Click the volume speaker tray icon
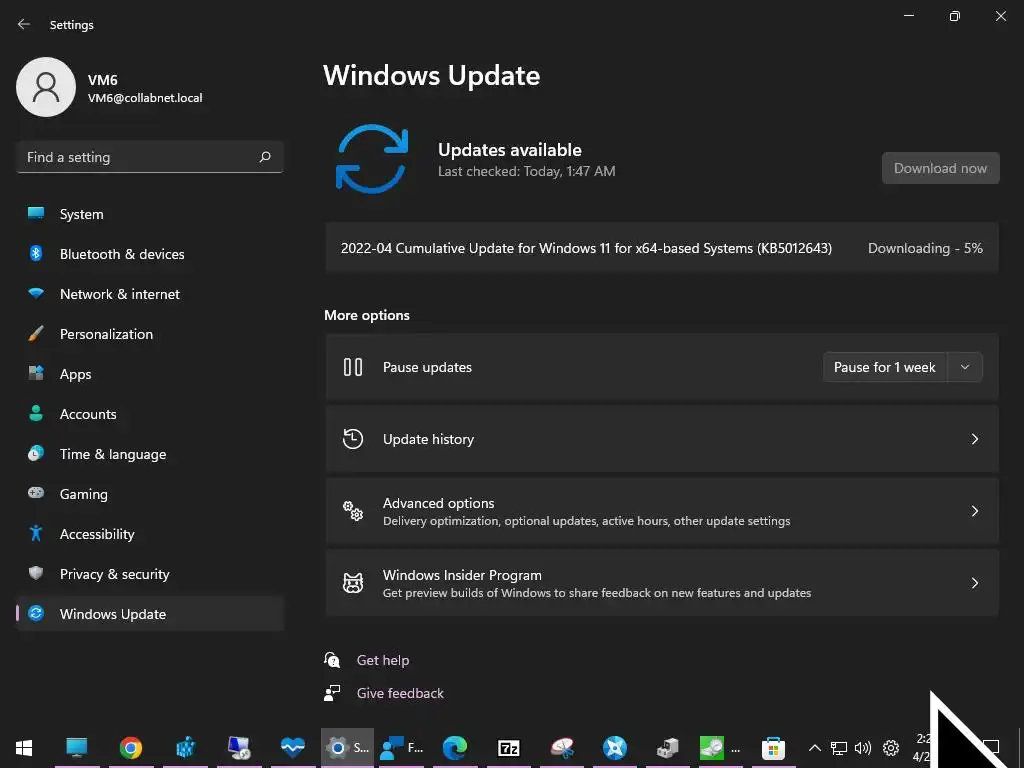 (x=863, y=748)
